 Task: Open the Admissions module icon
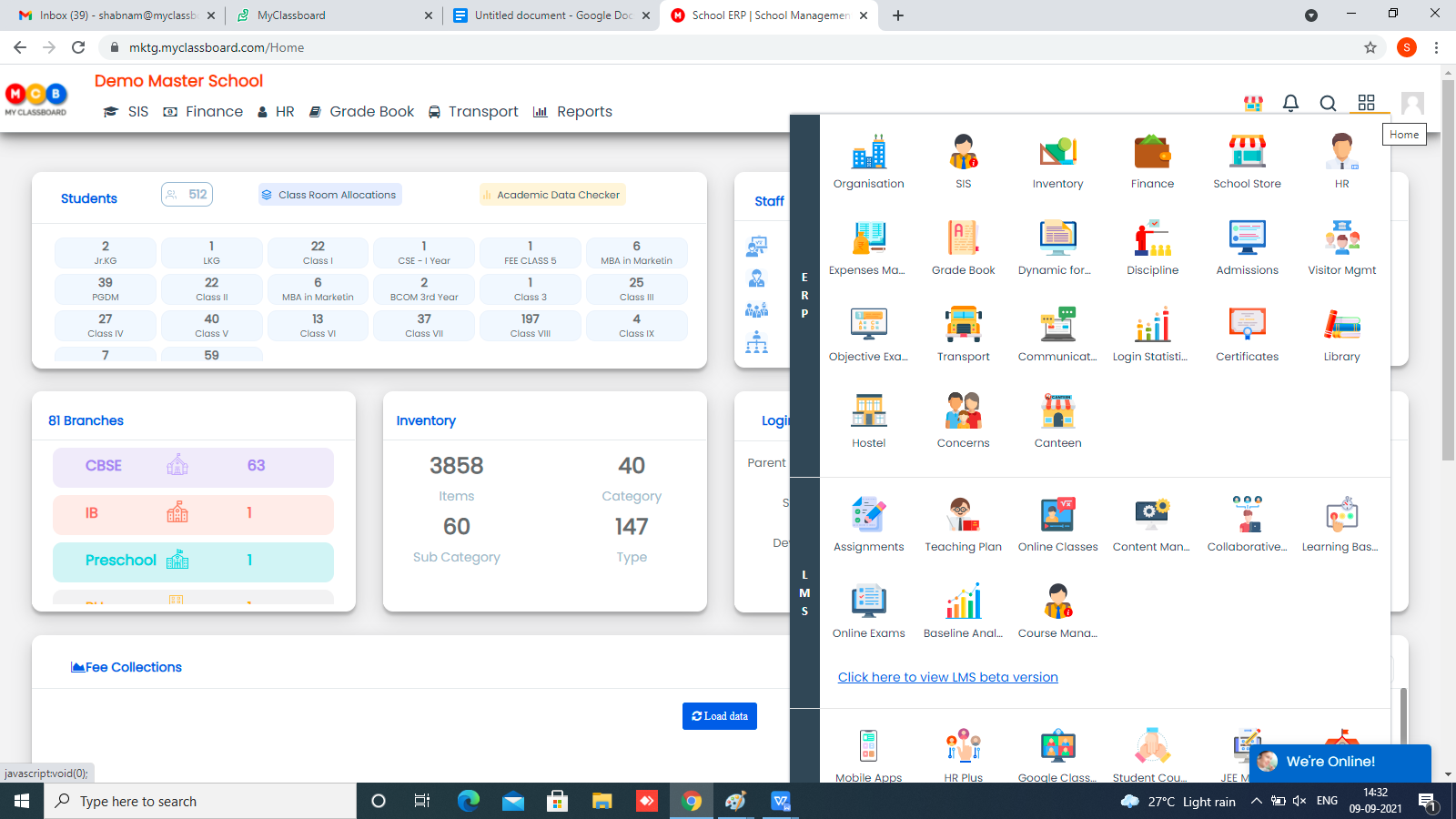(x=1247, y=238)
